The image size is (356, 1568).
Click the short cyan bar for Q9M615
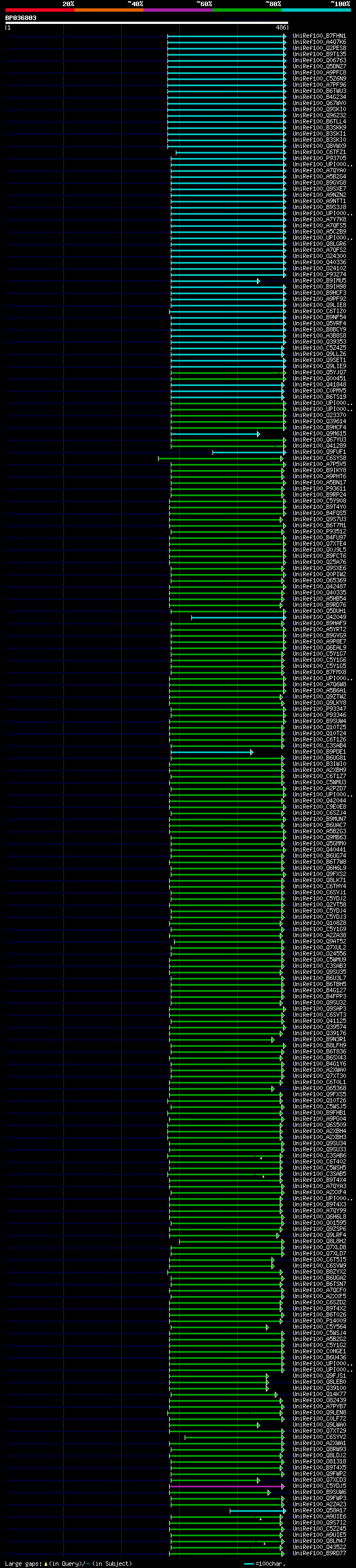[215, 434]
